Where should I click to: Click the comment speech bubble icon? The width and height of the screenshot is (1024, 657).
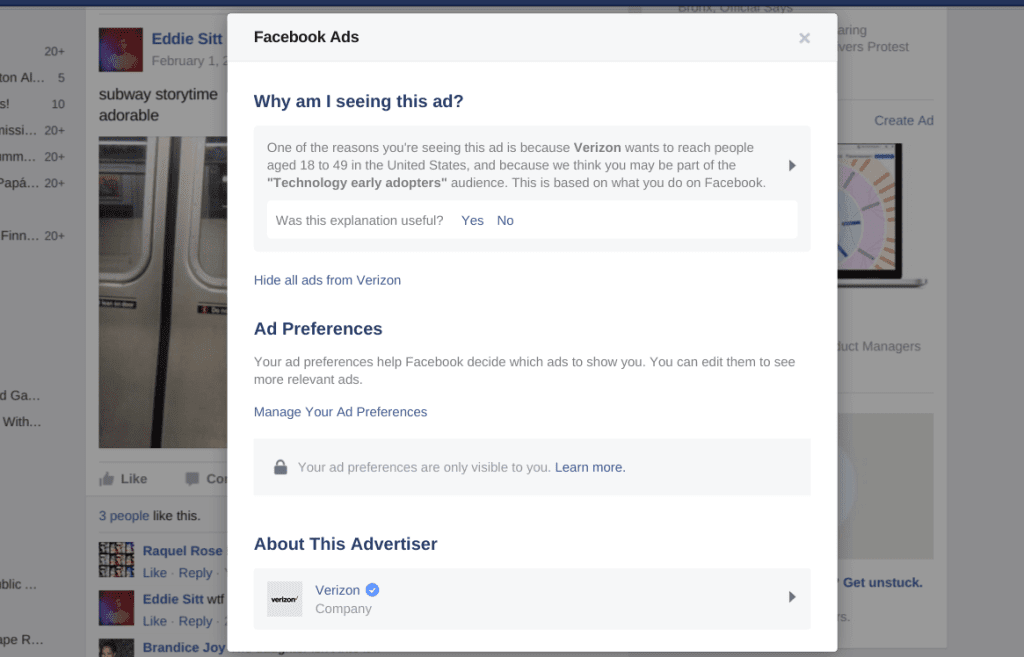[x=192, y=479]
